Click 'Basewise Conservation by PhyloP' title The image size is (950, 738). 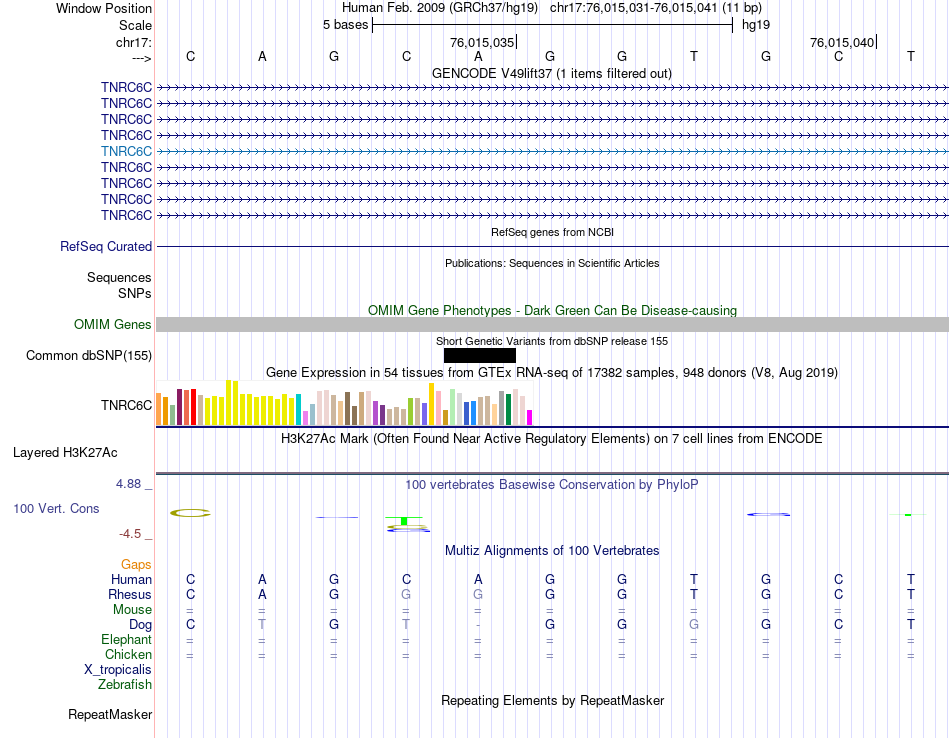(552, 485)
